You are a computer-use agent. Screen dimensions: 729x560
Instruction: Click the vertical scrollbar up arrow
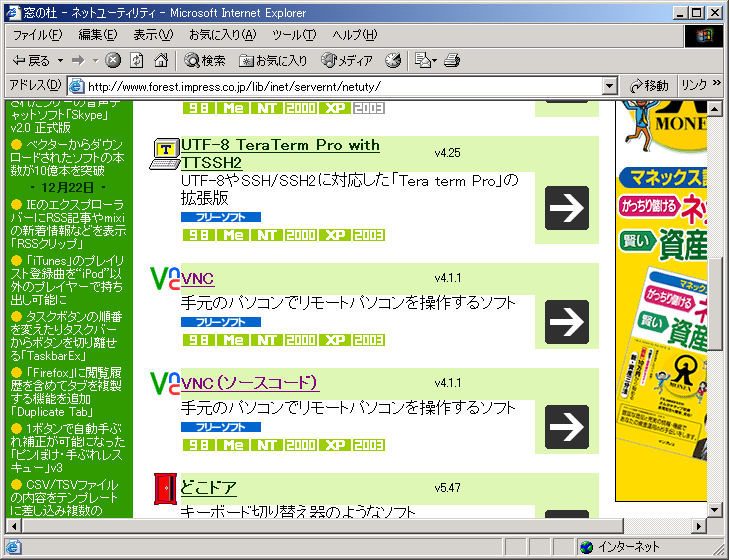pos(715,109)
